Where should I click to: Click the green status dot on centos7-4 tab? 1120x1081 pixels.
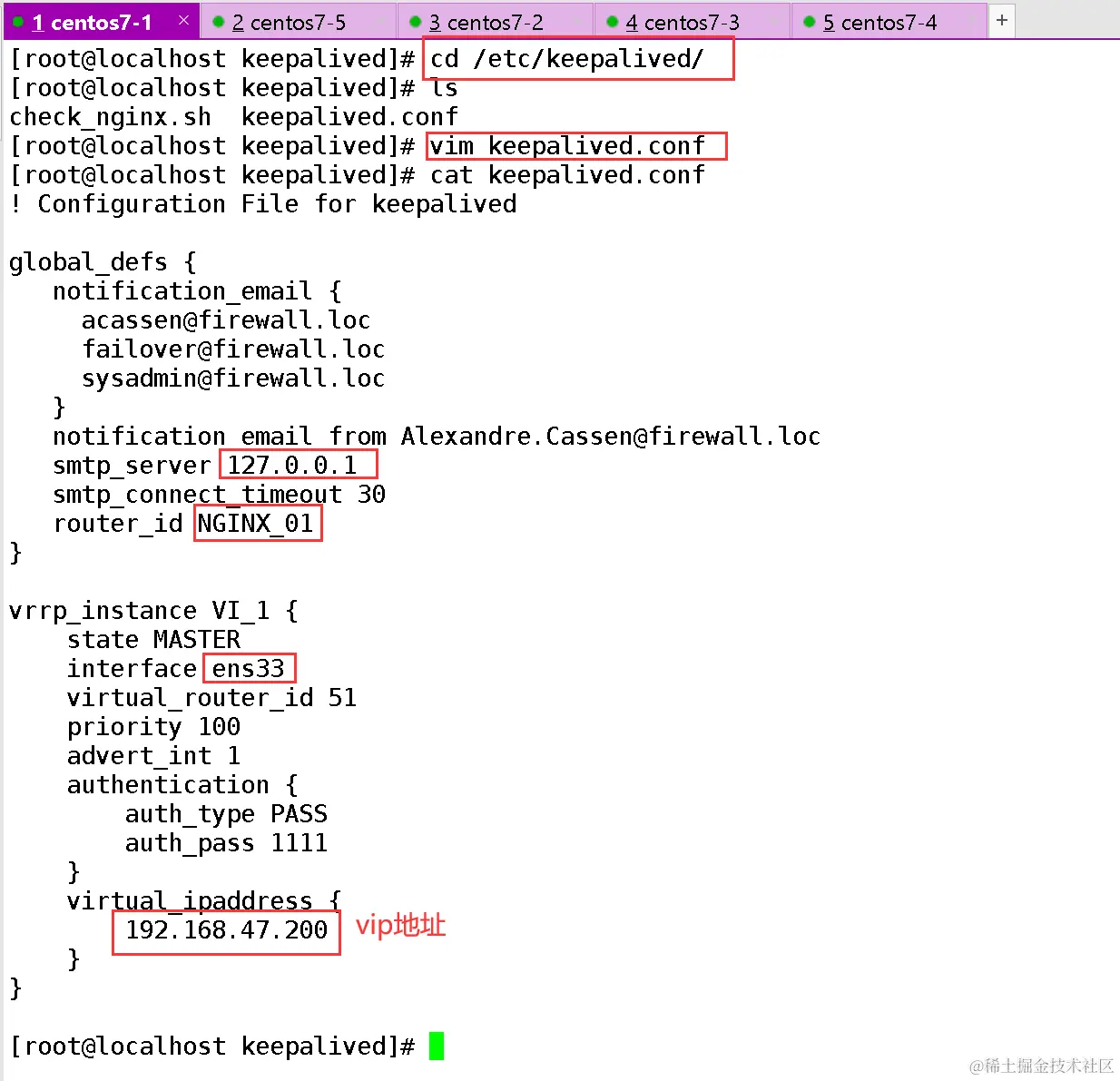point(809,22)
